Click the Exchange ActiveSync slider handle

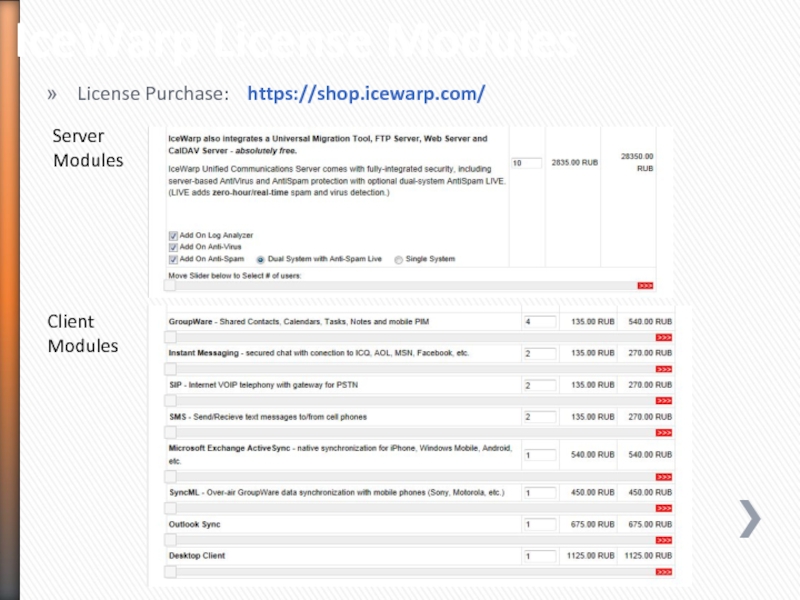click(x=170, y=477)
